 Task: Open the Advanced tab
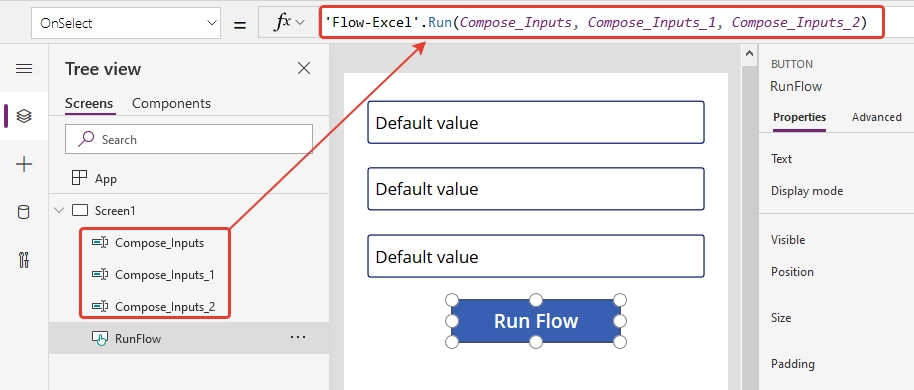click(x=877, y=117)
